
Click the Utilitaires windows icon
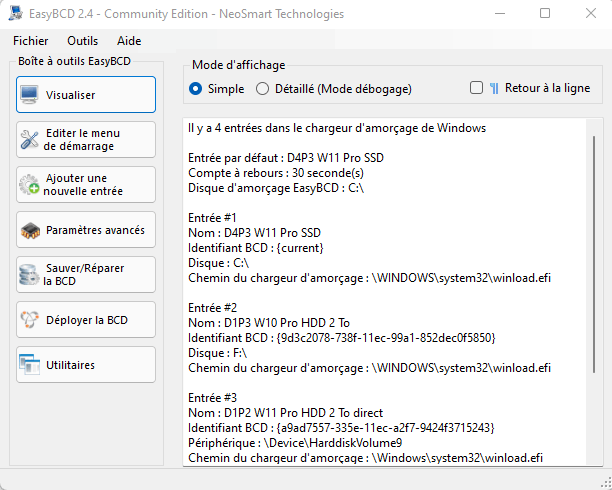point(29,365)
